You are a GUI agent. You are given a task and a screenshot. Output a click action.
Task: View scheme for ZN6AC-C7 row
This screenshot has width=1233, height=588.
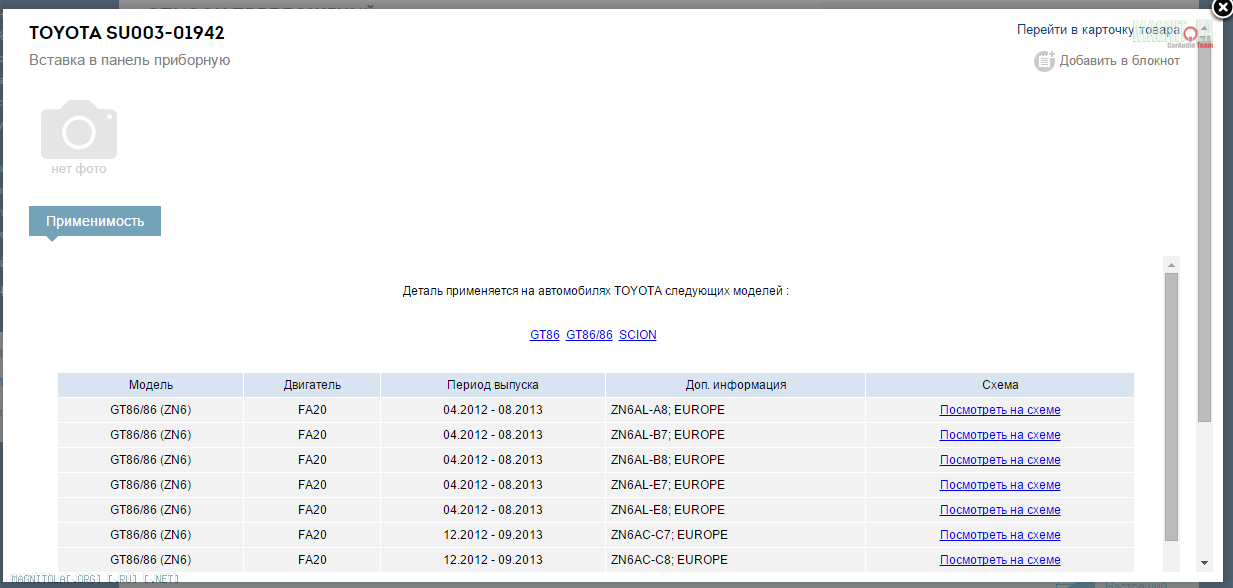pyautogui.click(x=1000, y=535)
